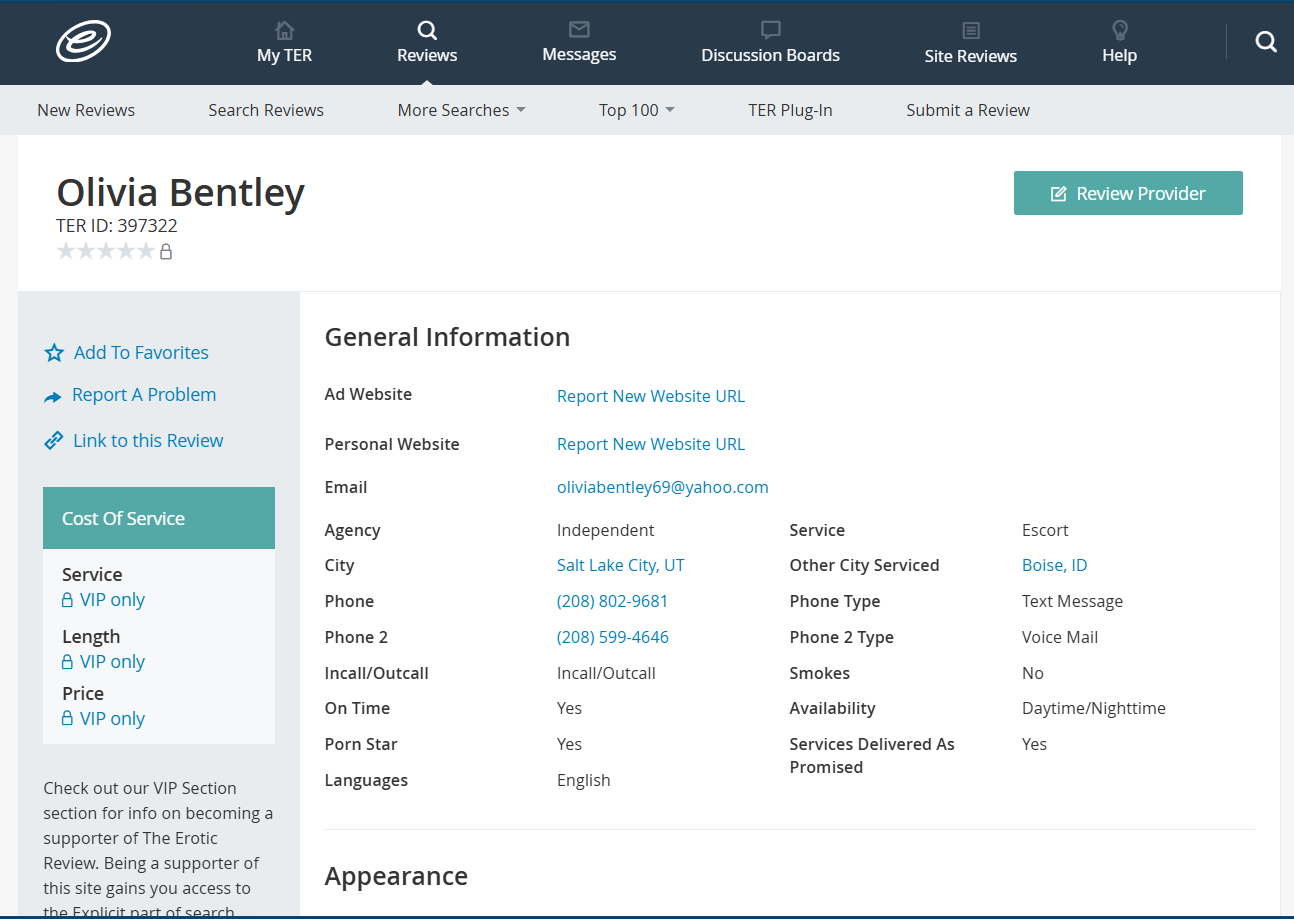This screenshot has height=919, width=1294.
Task: Click the Review Provider button
Action: coord(1128,193)
